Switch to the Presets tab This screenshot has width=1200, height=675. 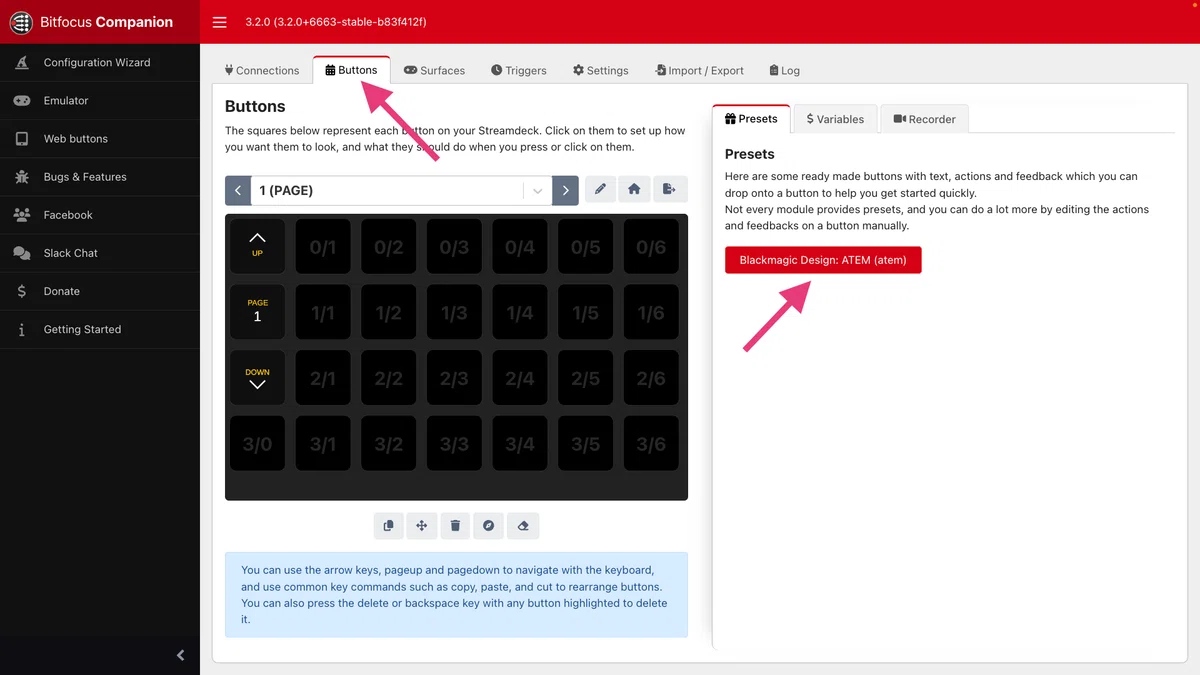[x=751, y=118]
